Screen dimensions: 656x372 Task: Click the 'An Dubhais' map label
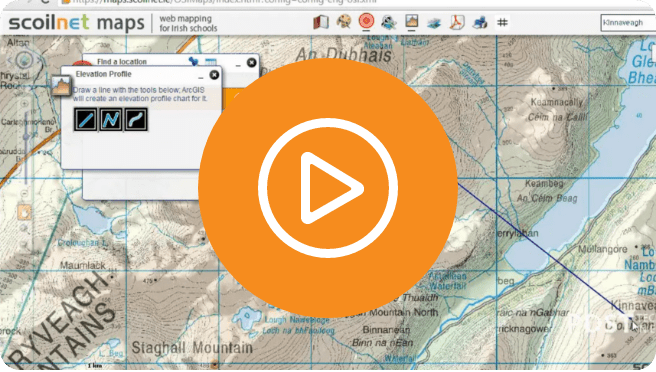343,55
